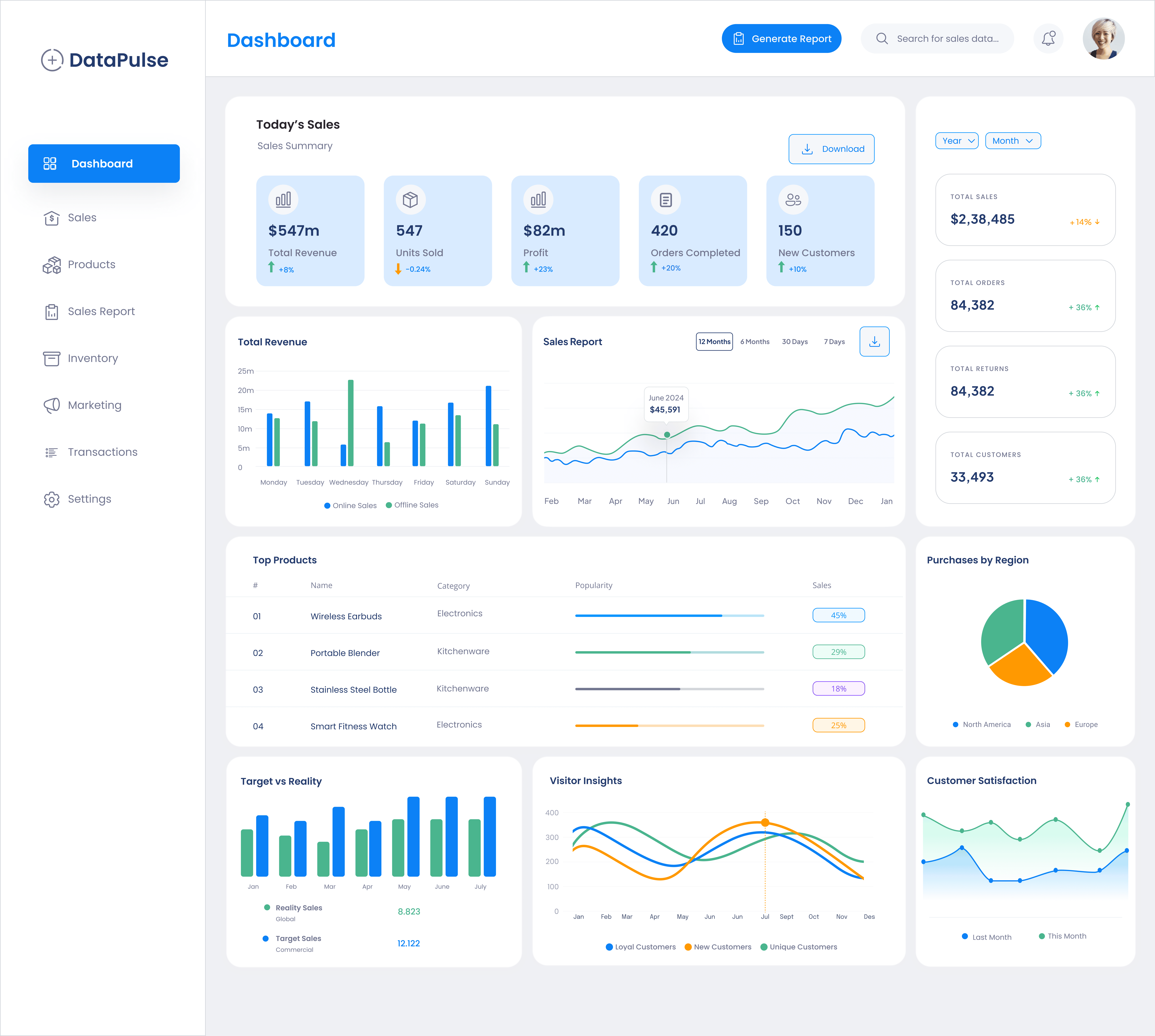This screenshot has width=1155, height=1036.
Task: Select the 6 Months range tab
Action: [x=755, y=342]
